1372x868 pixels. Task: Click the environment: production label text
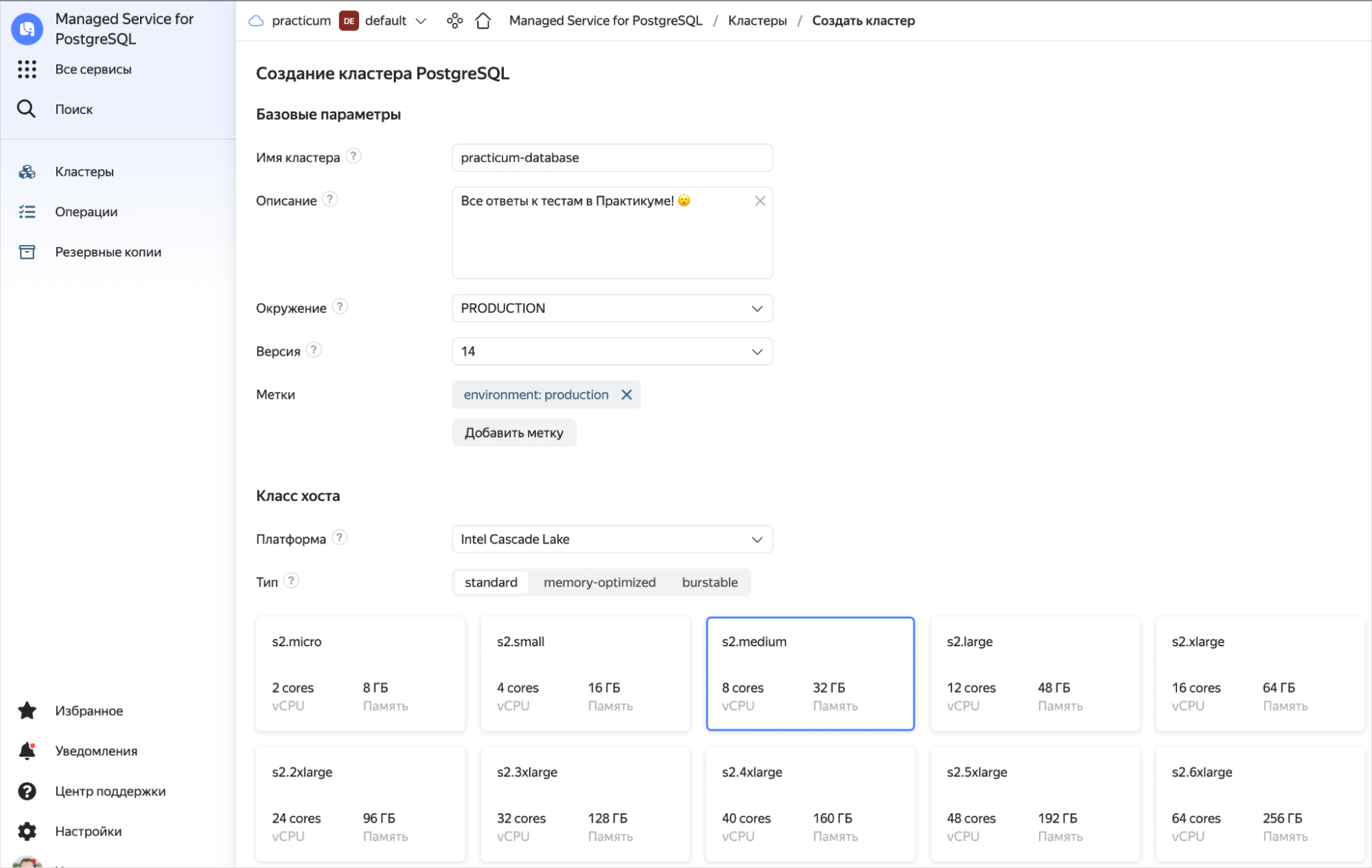pos(536,395)
